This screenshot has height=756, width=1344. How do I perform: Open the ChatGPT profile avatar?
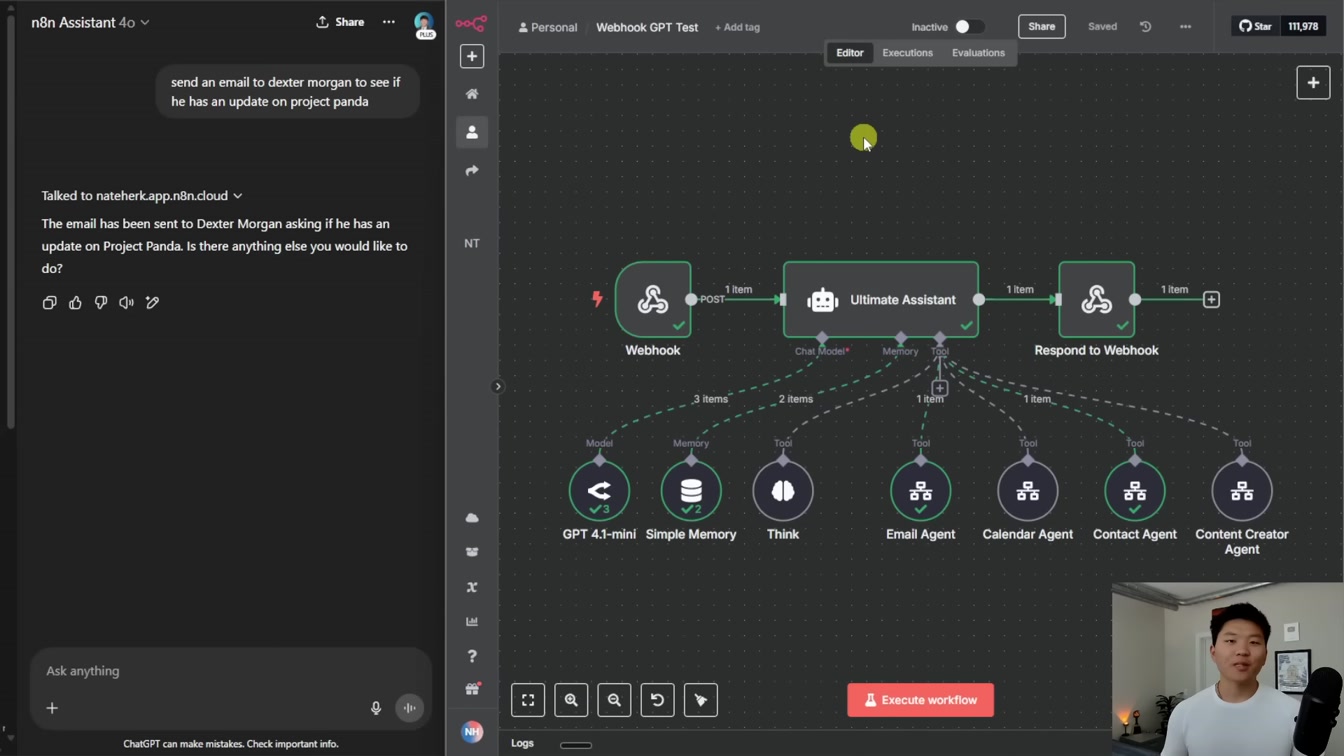(x=424, y=24)
